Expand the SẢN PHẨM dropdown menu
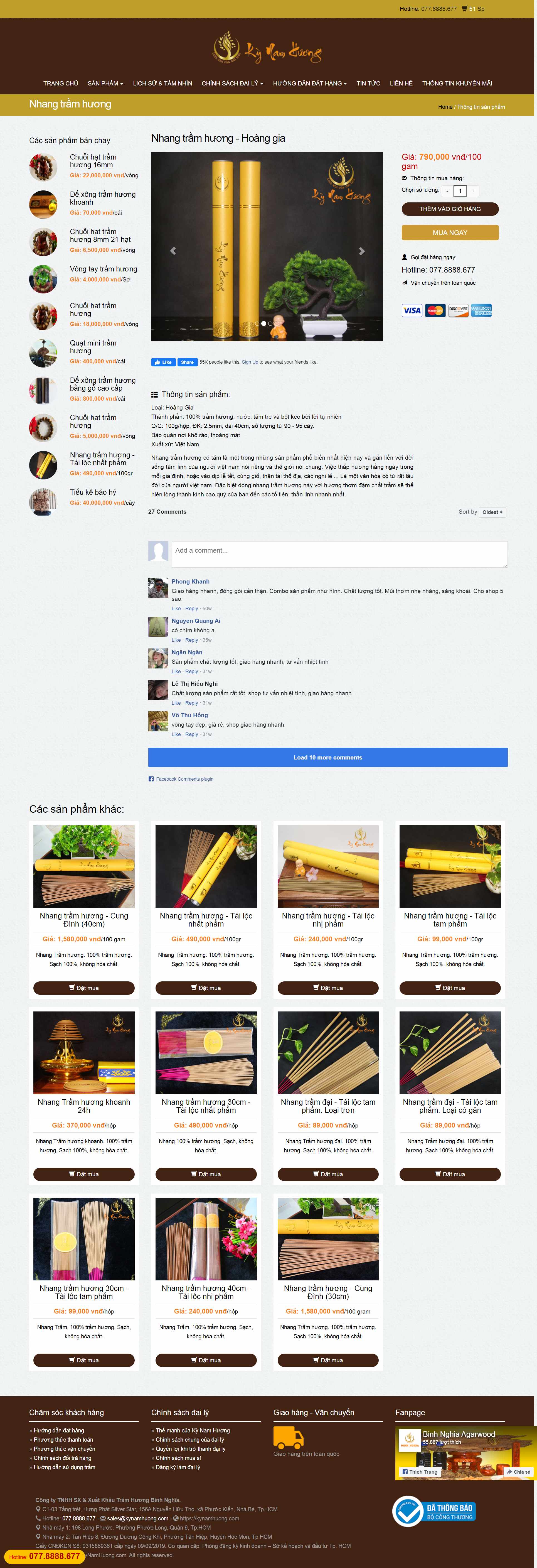This screenshot has width=537, height=1568. coord(105,84)
